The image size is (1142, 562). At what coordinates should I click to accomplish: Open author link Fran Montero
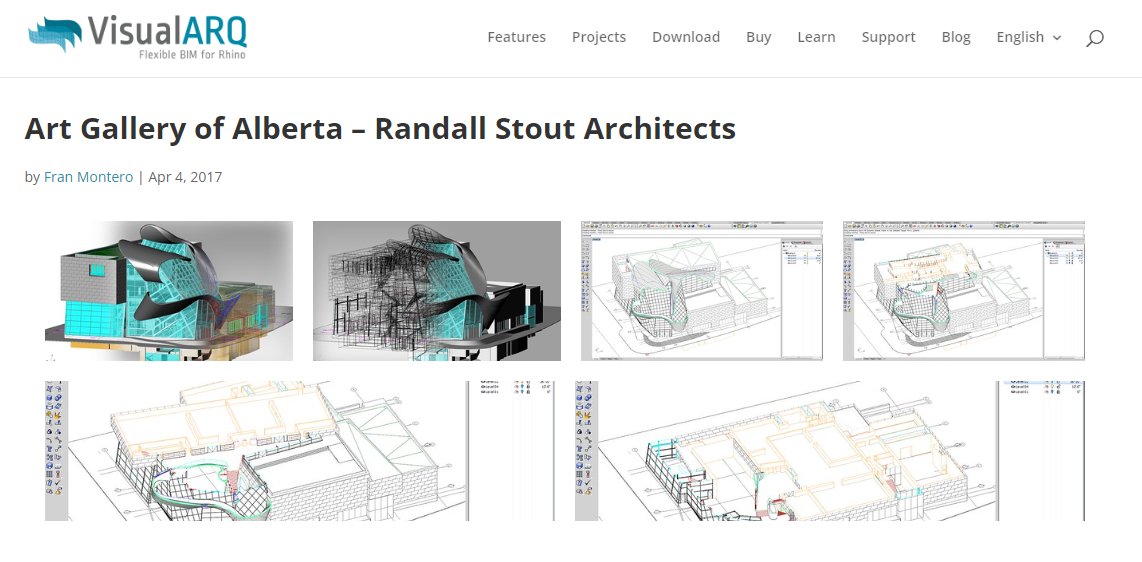click(x=88, y=177)
